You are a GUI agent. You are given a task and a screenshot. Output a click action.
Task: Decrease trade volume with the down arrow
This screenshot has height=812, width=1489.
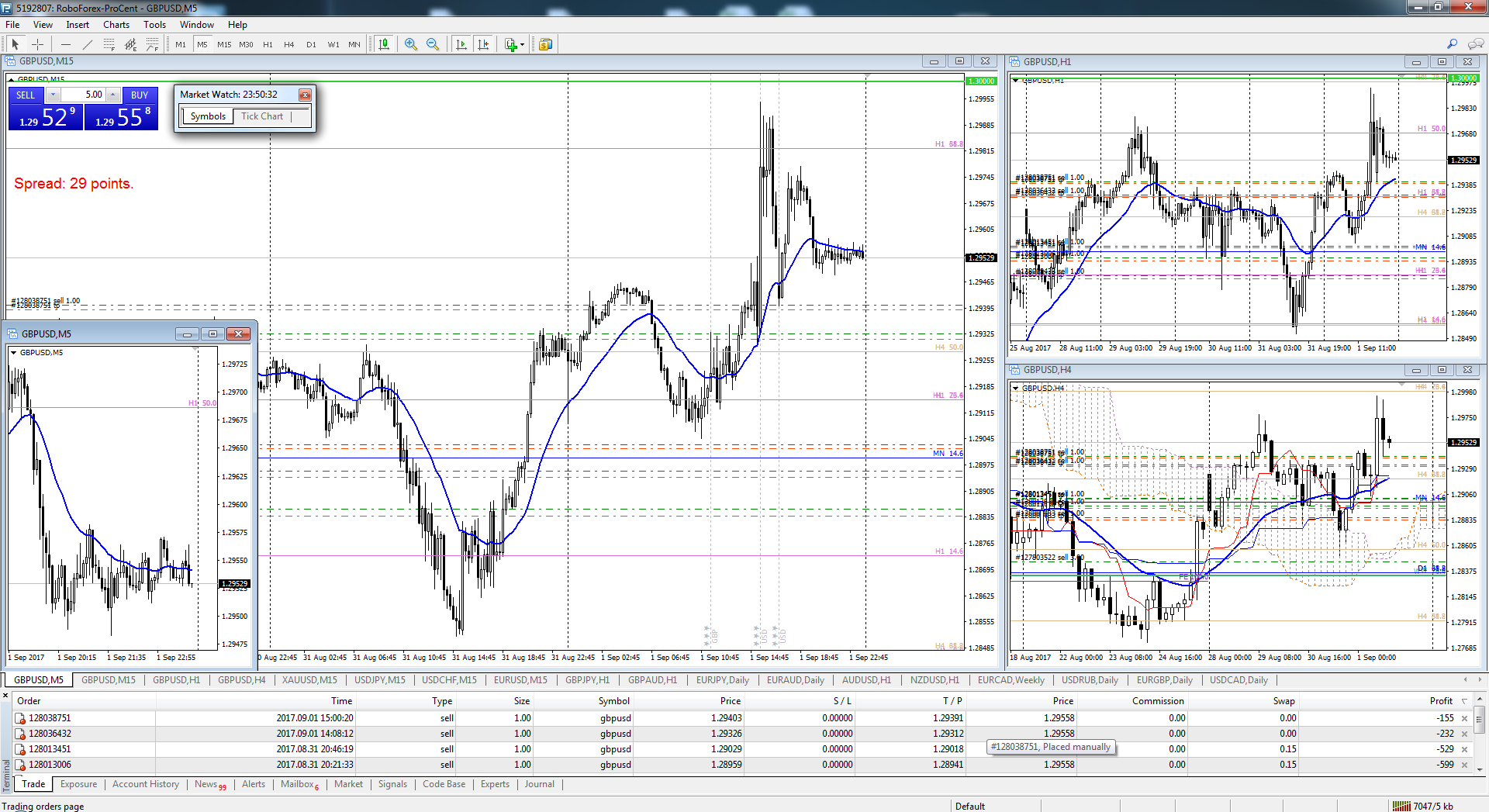point(53,95)
